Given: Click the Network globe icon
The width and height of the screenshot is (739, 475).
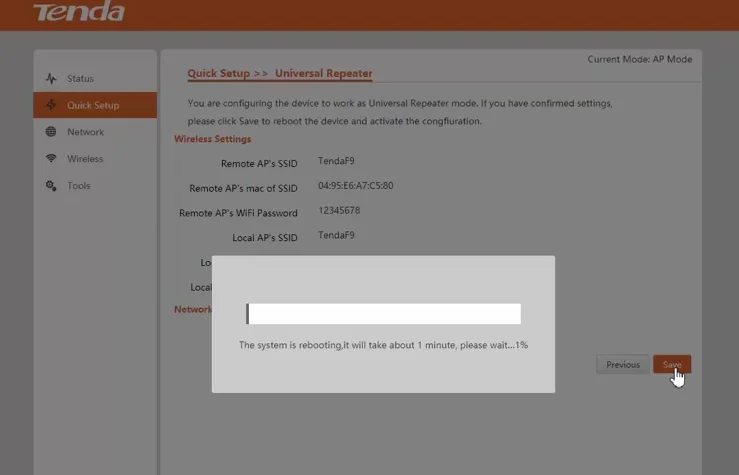Looking at the screenshot, I should point(51,132).
